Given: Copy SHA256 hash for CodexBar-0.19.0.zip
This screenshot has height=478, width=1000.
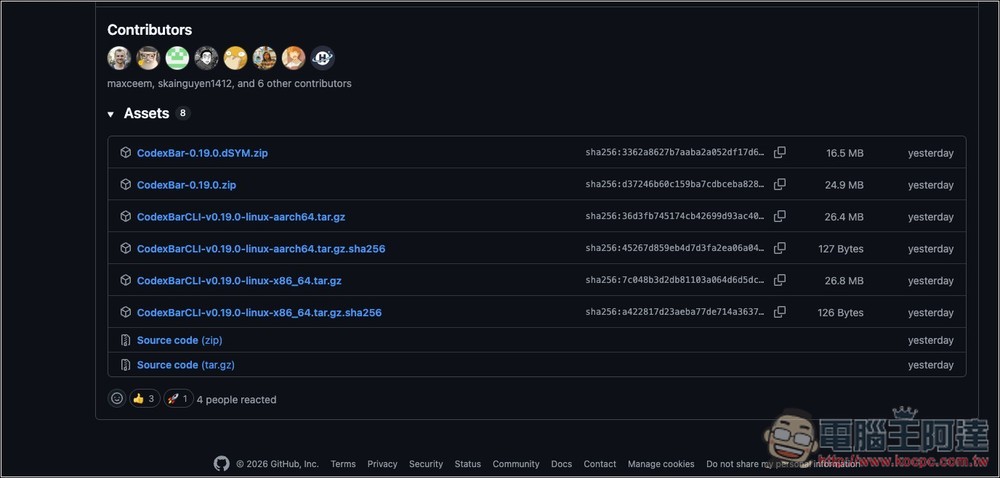Looking at the screenshot, I should pyautogui.click(x=780, y=185).
